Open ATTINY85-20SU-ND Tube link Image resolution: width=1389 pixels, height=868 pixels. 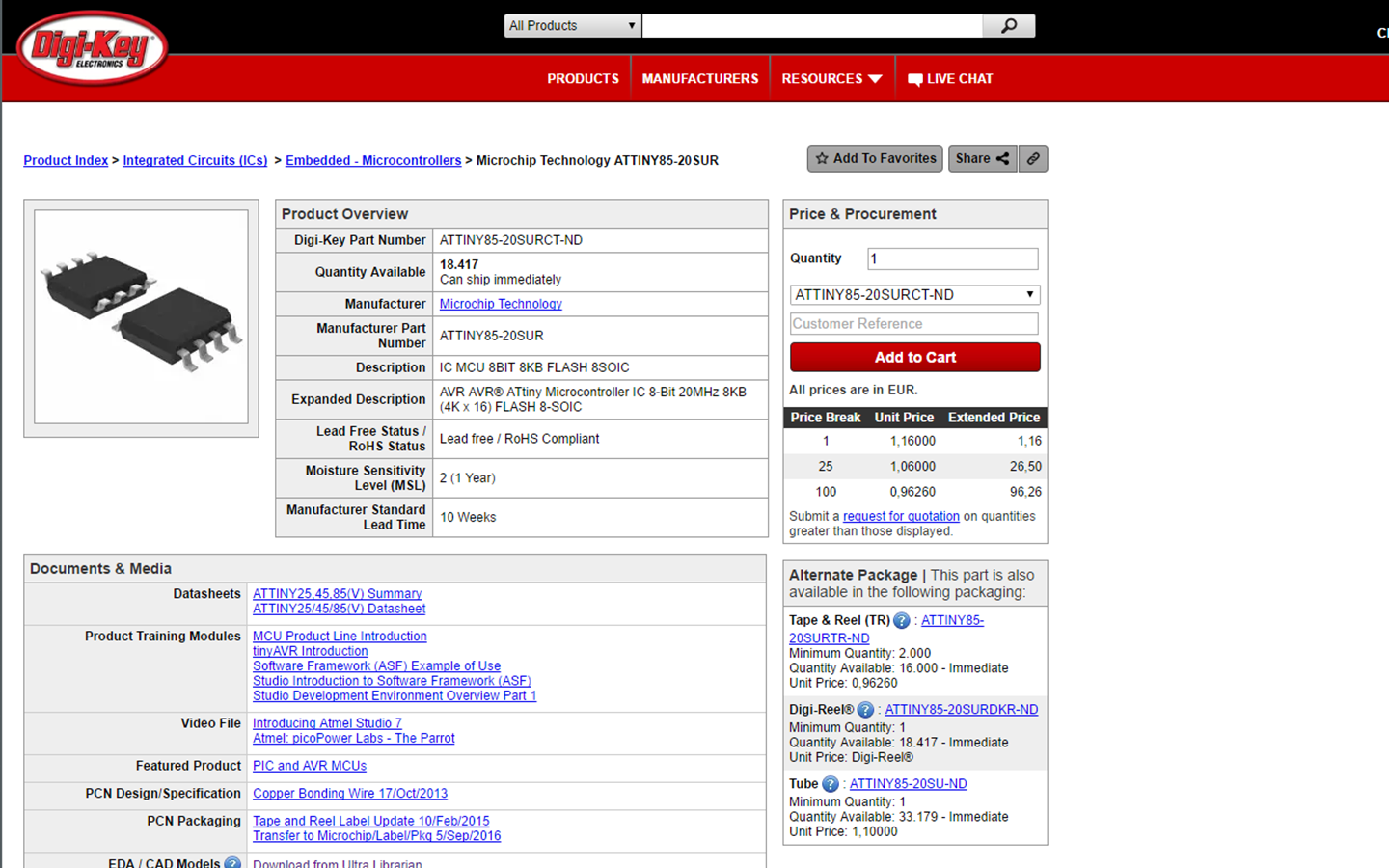tap(908, 784)
